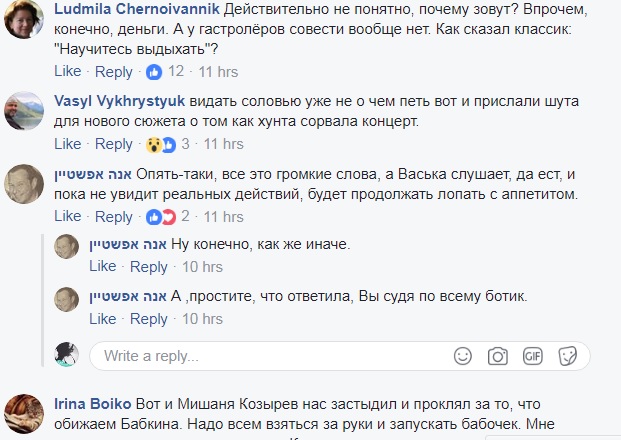Open sticker picker in reply box
The width and height of the screenshot is (621, 440).
[566, 355]
